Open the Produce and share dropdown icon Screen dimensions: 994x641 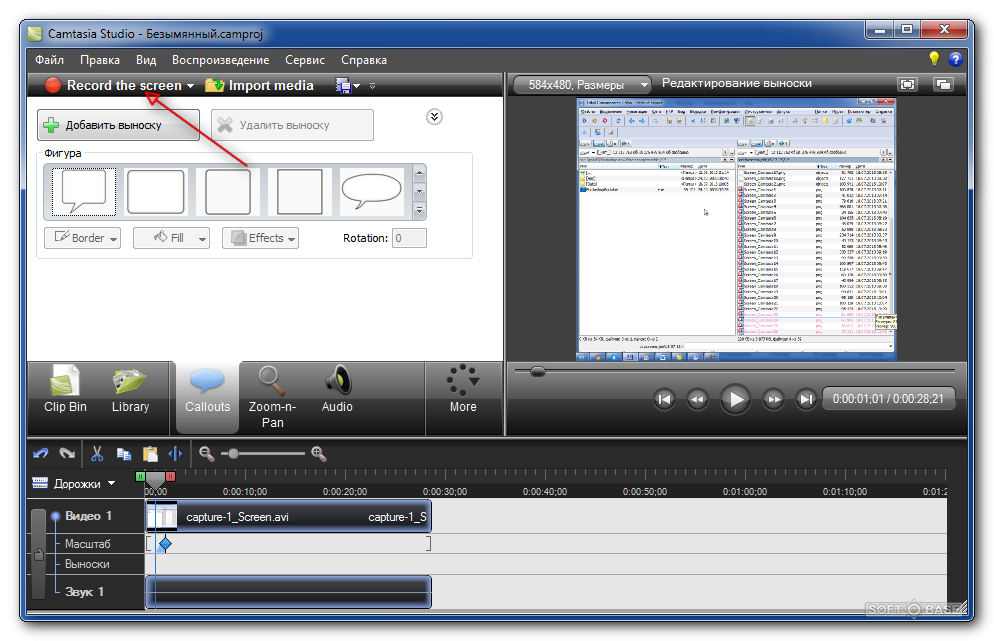pos(347,86)
